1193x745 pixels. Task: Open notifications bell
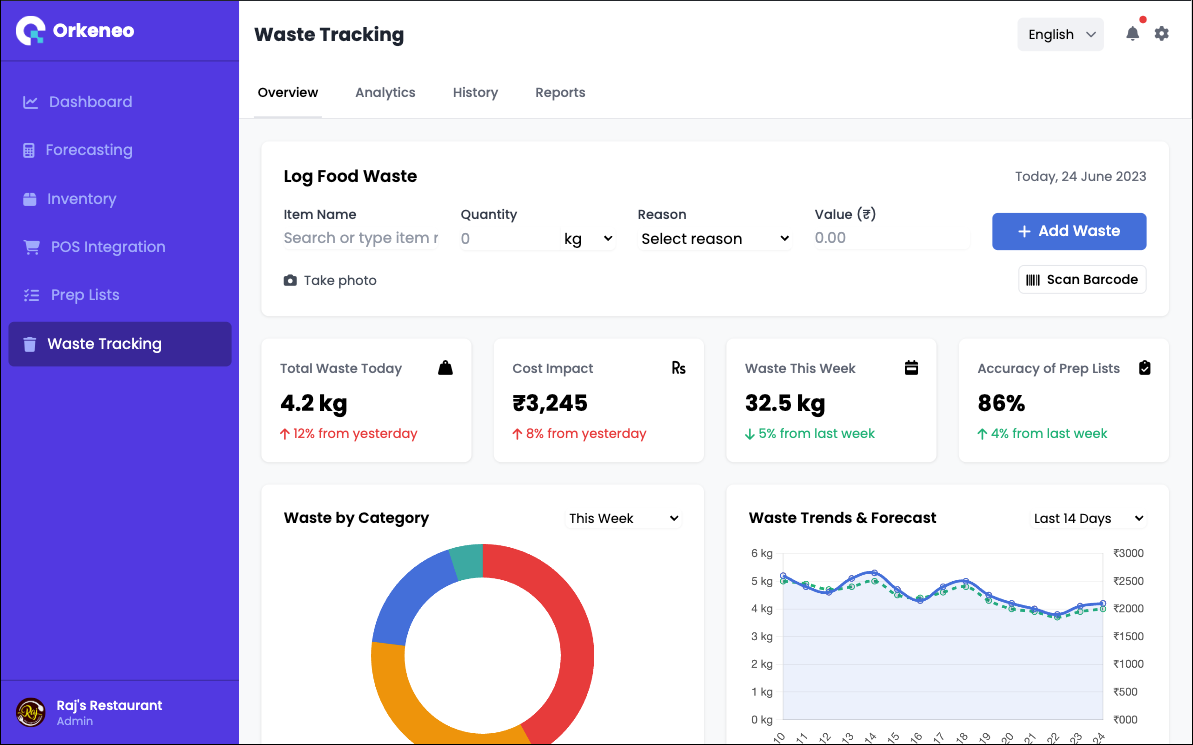pos(1132,33)
